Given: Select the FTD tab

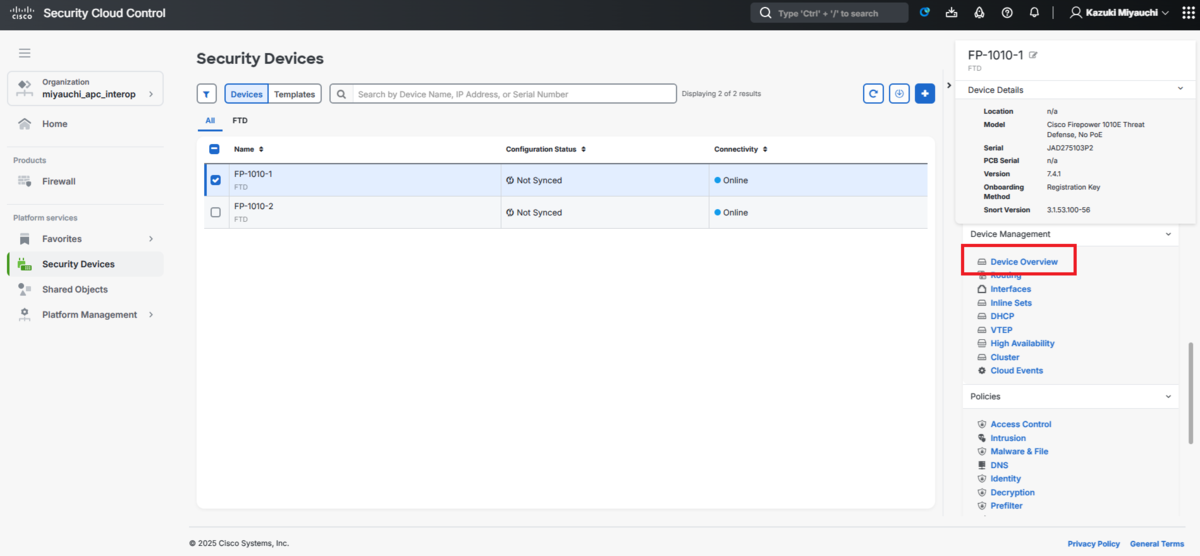Looking at the screenshot, I should tap(240, 120).
